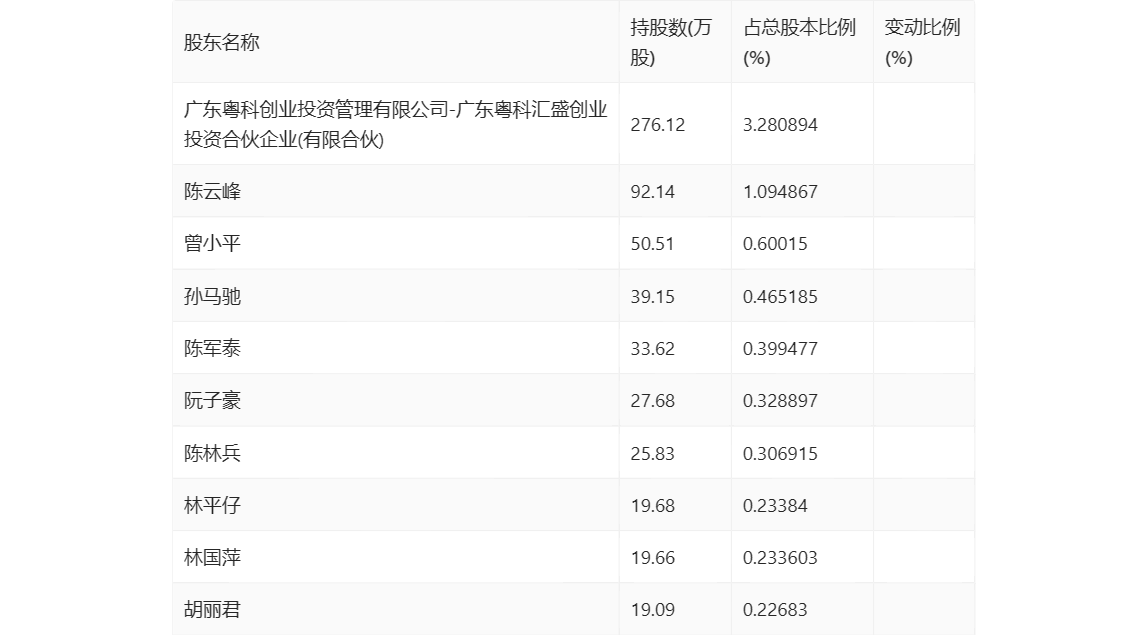Select the share count 33.62

(x=652, y=348)
